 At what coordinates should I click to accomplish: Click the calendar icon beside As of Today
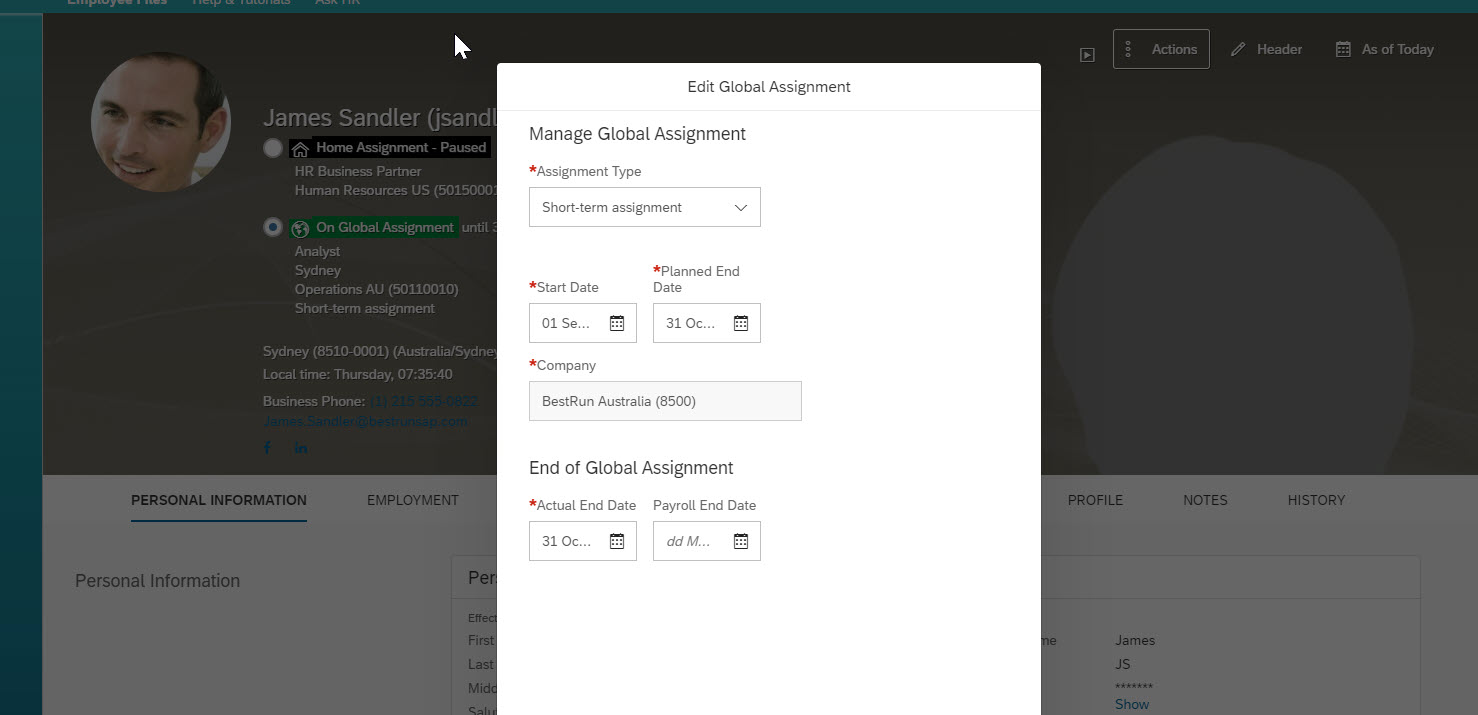click(1344, 49)
